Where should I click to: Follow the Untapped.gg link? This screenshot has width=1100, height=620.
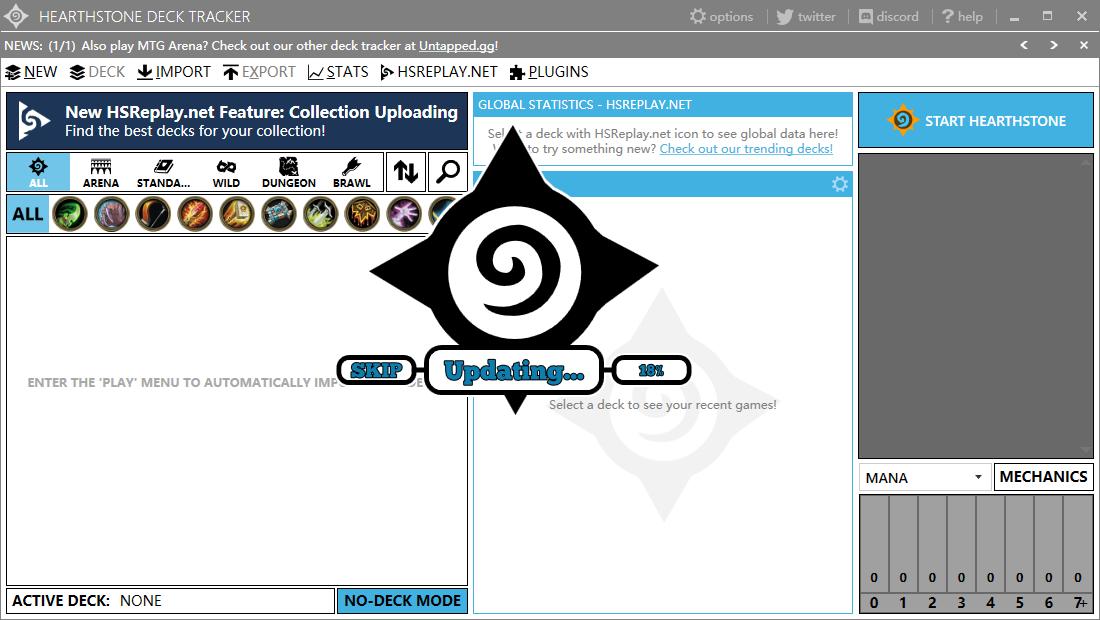457,46
